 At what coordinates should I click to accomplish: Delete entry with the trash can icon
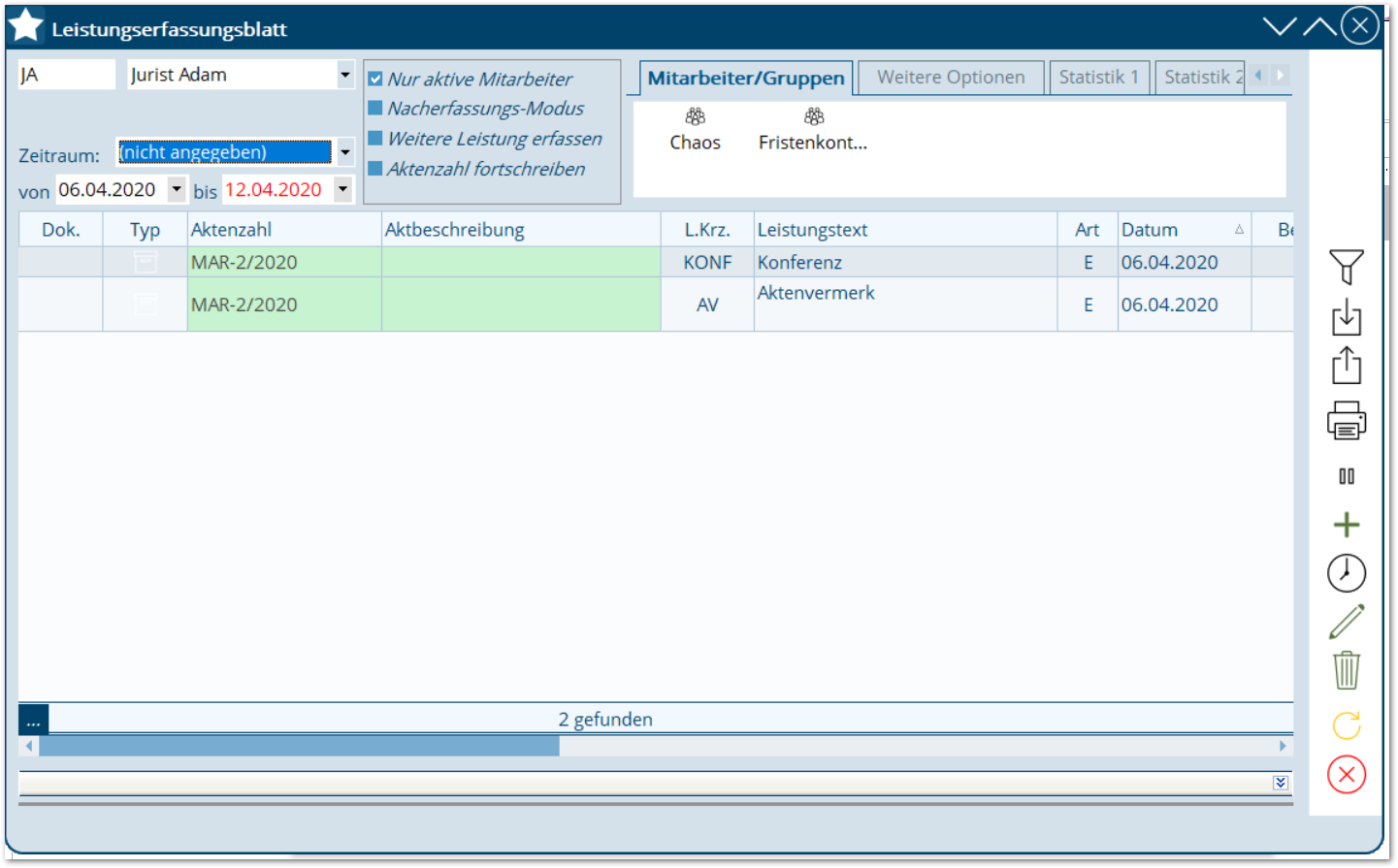click(x=1347, y=670)
